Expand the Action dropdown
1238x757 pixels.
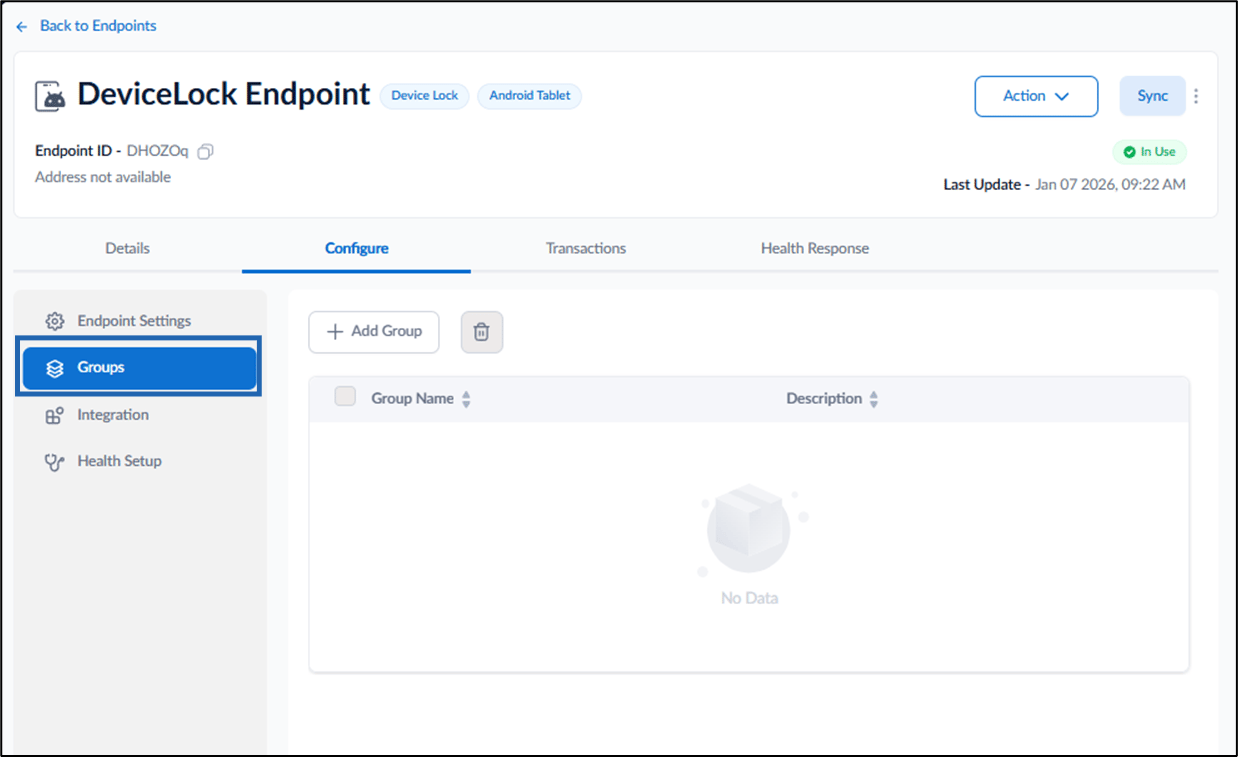1036,96
